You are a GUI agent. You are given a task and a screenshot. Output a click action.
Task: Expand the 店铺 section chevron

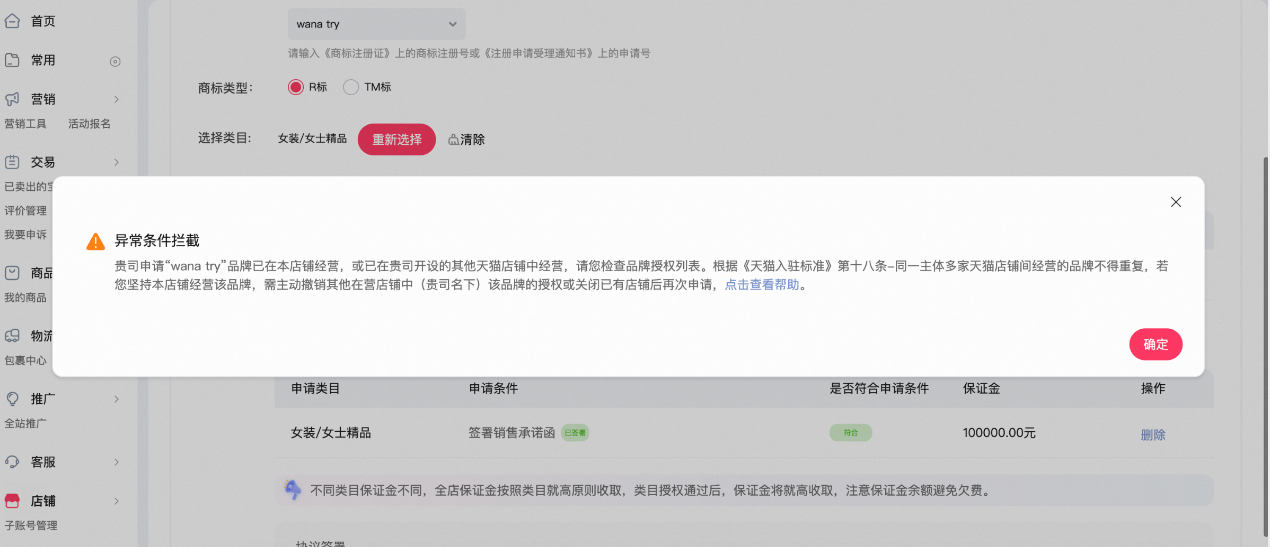pos(116,501)
